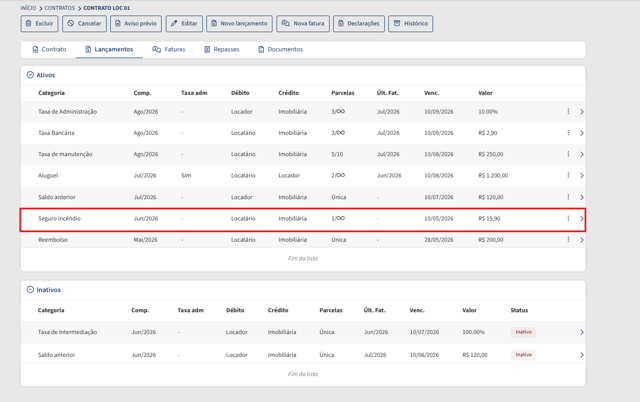Expand Taxa de Intermediação row chevron
Viewport: 640px width, 402px height.
[582, 332]
